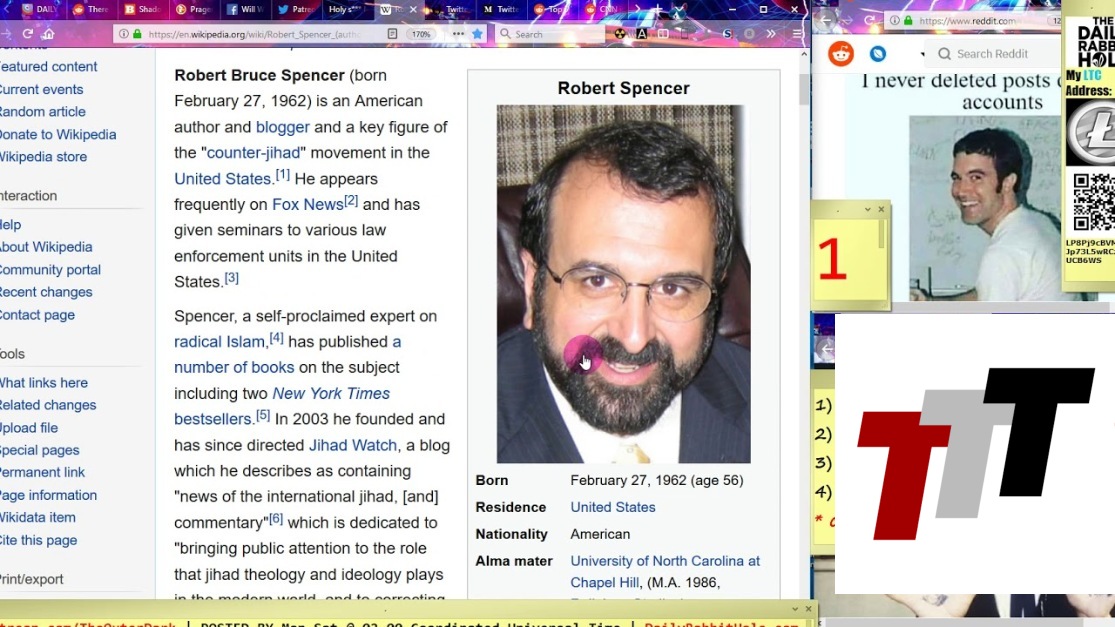The height and width of the screenshot is (627, 1115).
Task: Open the Fox News link
Action: 307,204
